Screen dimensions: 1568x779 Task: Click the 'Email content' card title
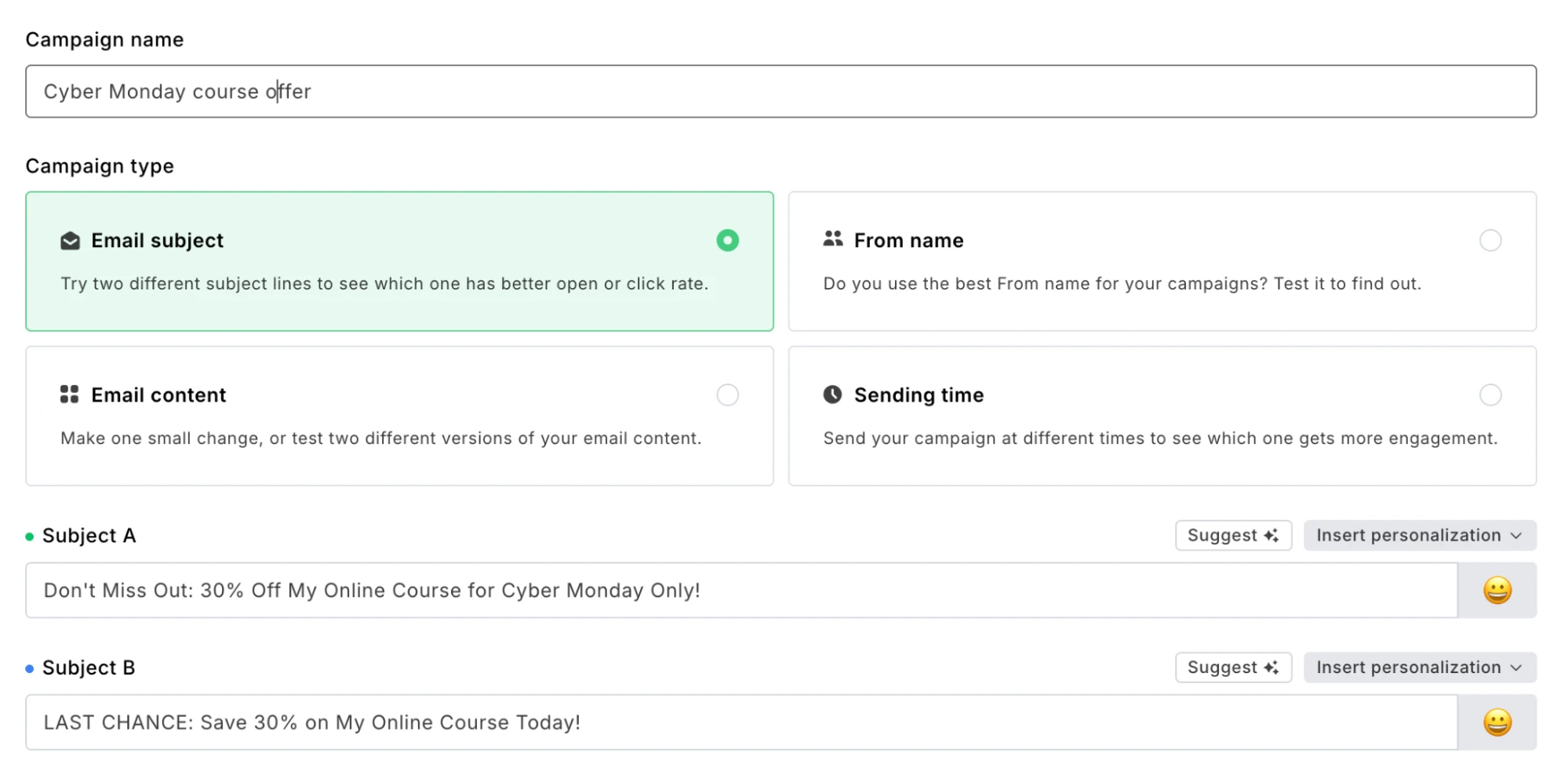point(158,395)
